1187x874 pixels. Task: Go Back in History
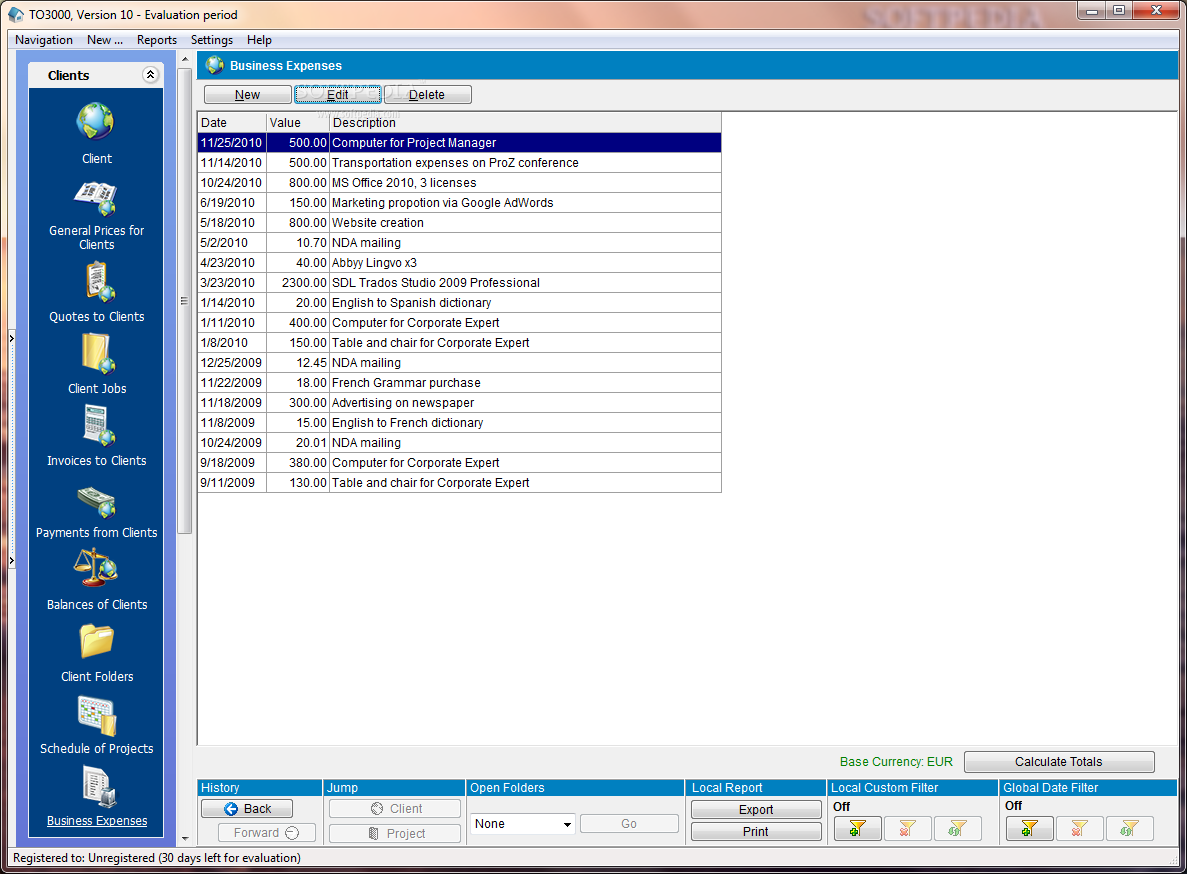pos(248,809)
